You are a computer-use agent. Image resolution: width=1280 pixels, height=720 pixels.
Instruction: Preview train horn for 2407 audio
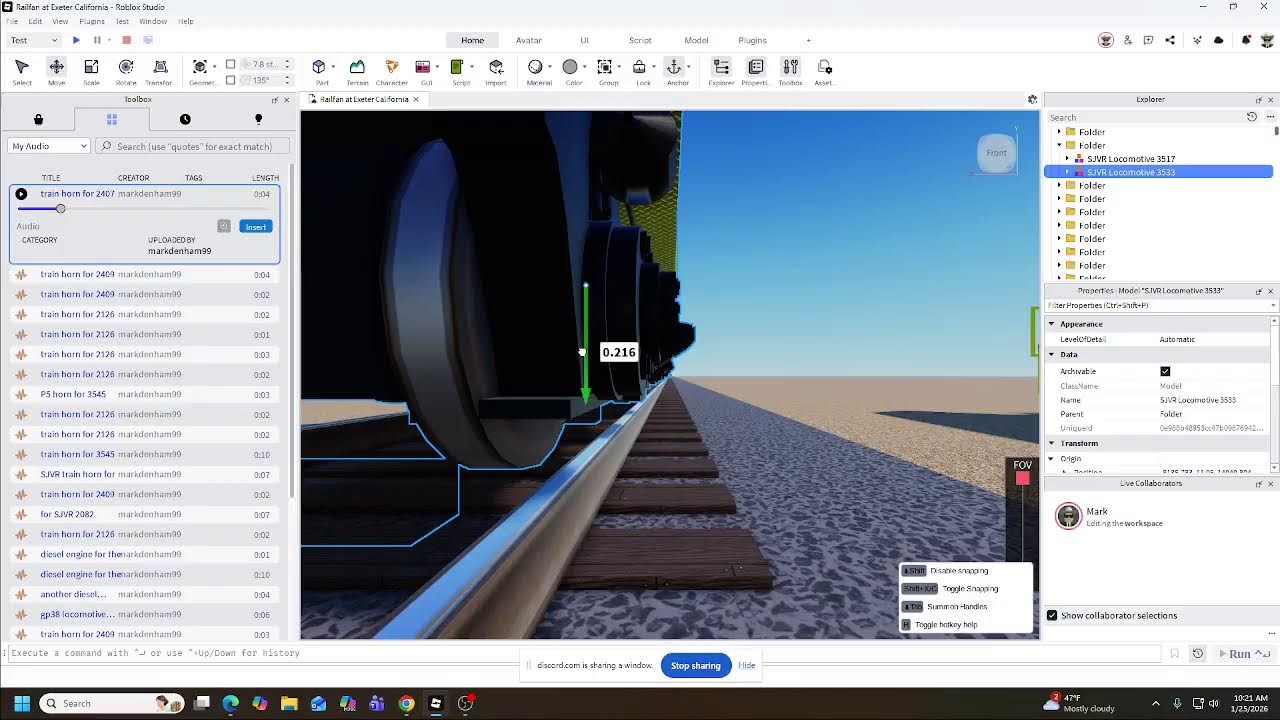click(x=21, y=194)
